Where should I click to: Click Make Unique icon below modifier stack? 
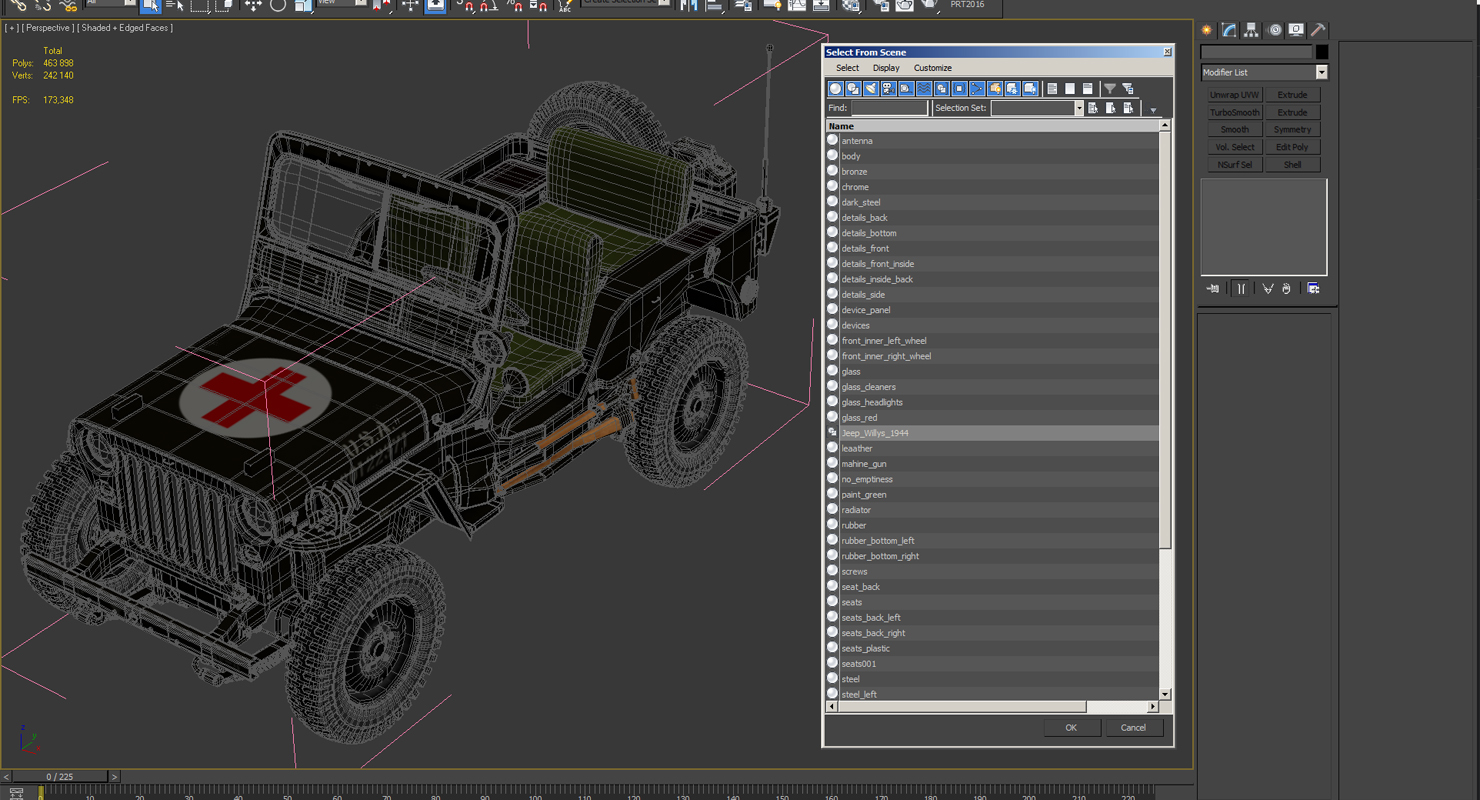(x=1268, y=289)
